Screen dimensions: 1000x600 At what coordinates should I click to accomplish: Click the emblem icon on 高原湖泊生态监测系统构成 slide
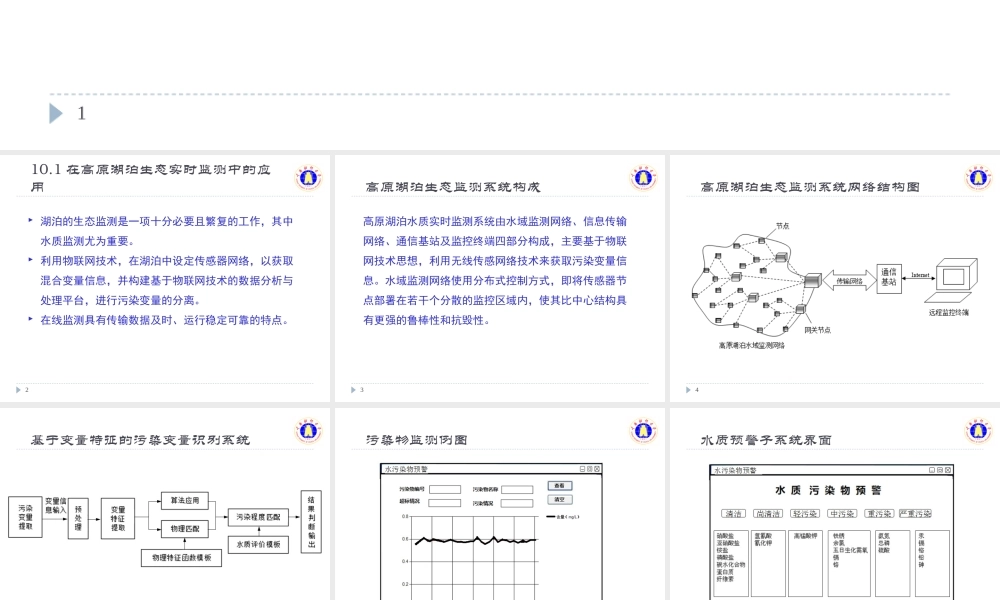644,177
